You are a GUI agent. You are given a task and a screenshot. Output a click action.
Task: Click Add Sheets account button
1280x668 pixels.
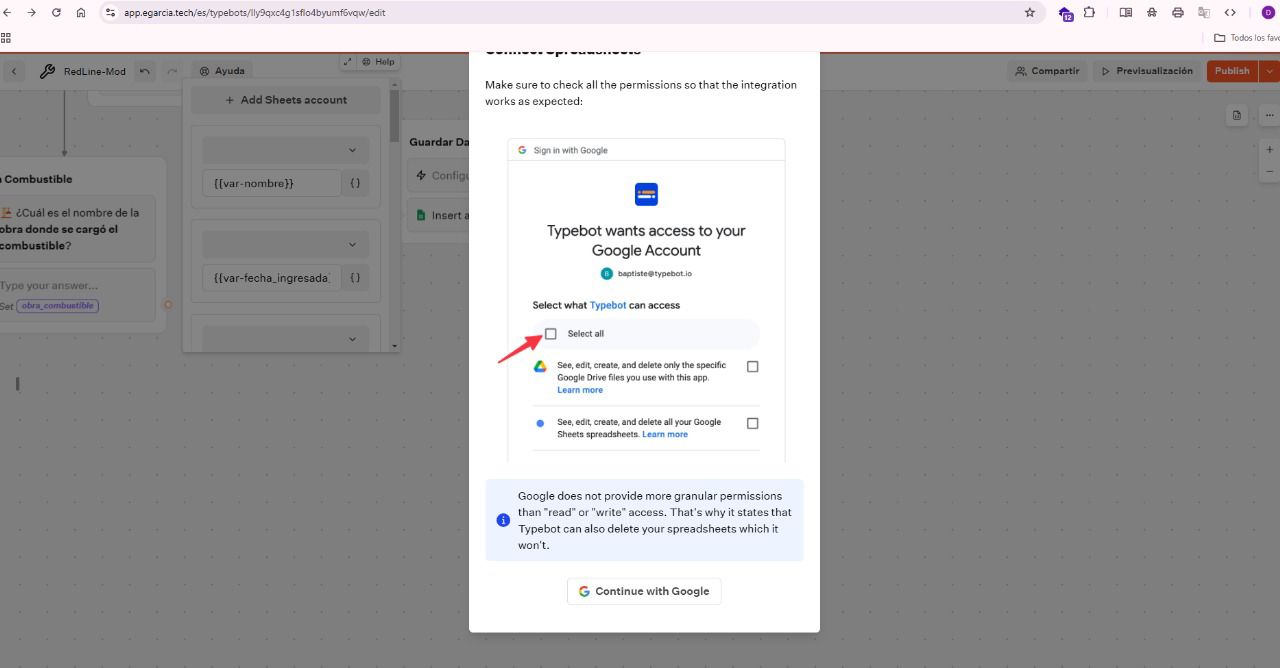pos(286,100)
